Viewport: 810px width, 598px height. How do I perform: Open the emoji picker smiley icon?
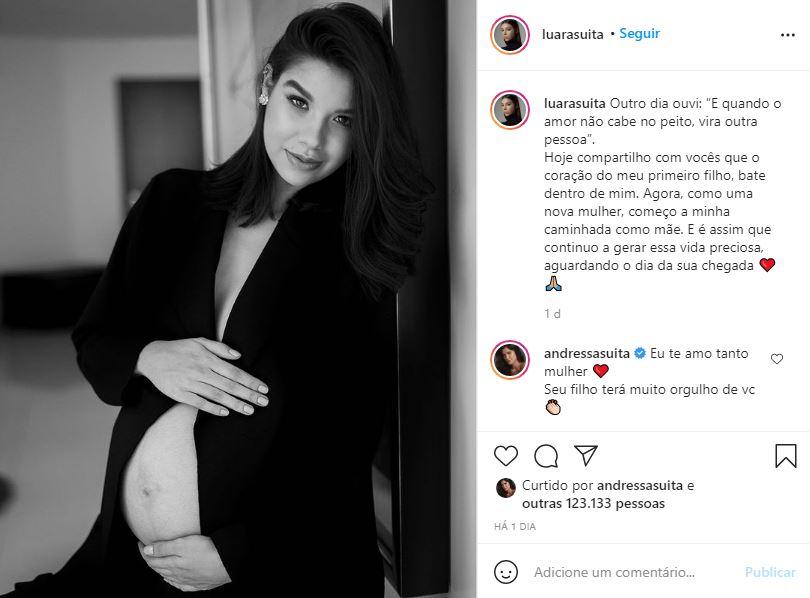click(506, 572)
